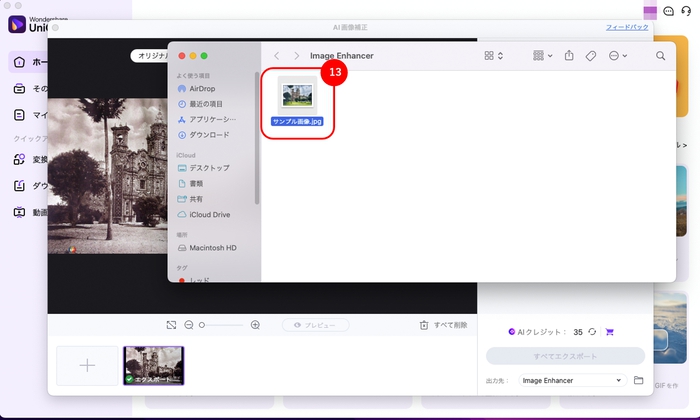Click the chat message icon top right
The image size is (700, 420).
click(x=668, y=11)
